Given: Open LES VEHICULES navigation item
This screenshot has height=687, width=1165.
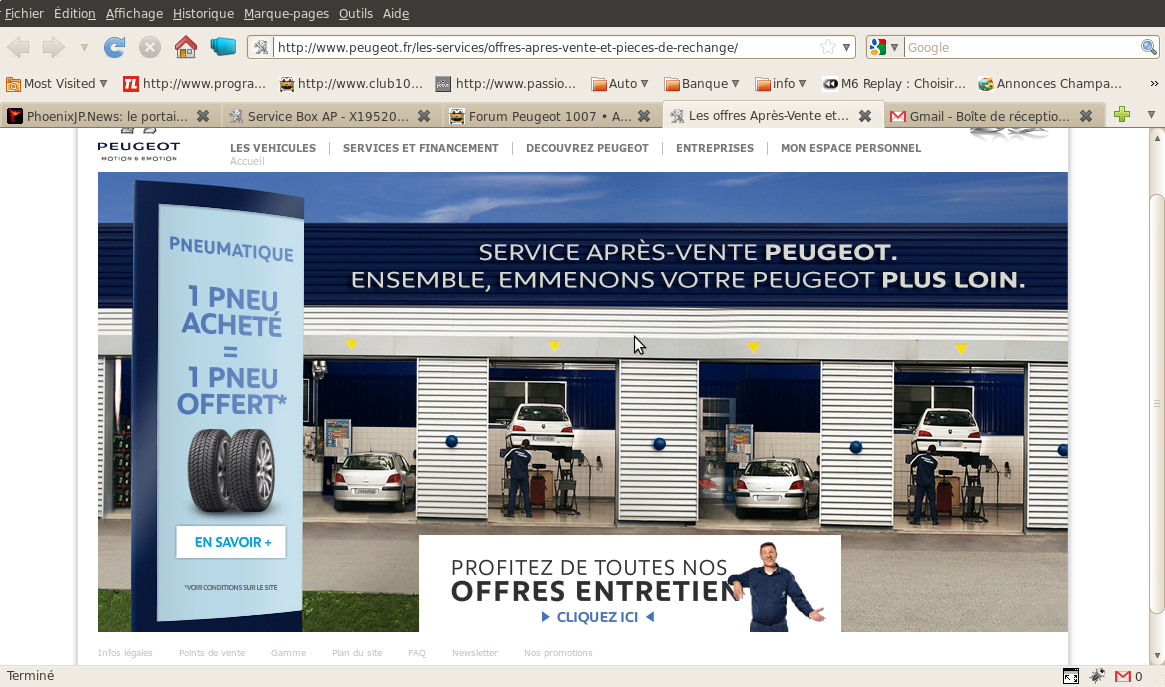Looking at the screenshot, I should click(x=273, y=148).
